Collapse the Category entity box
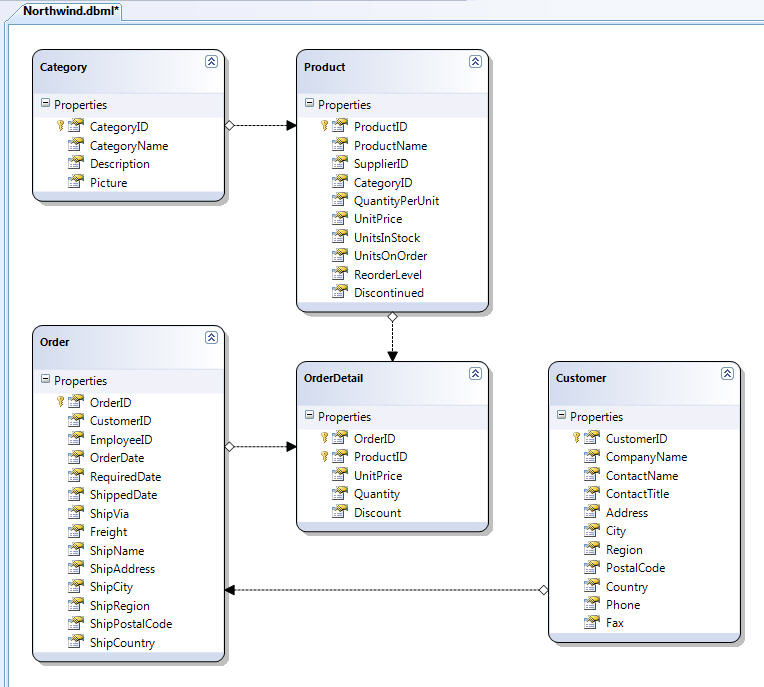The width and height of the screenshot is (764, 687). tap(211, 62)
